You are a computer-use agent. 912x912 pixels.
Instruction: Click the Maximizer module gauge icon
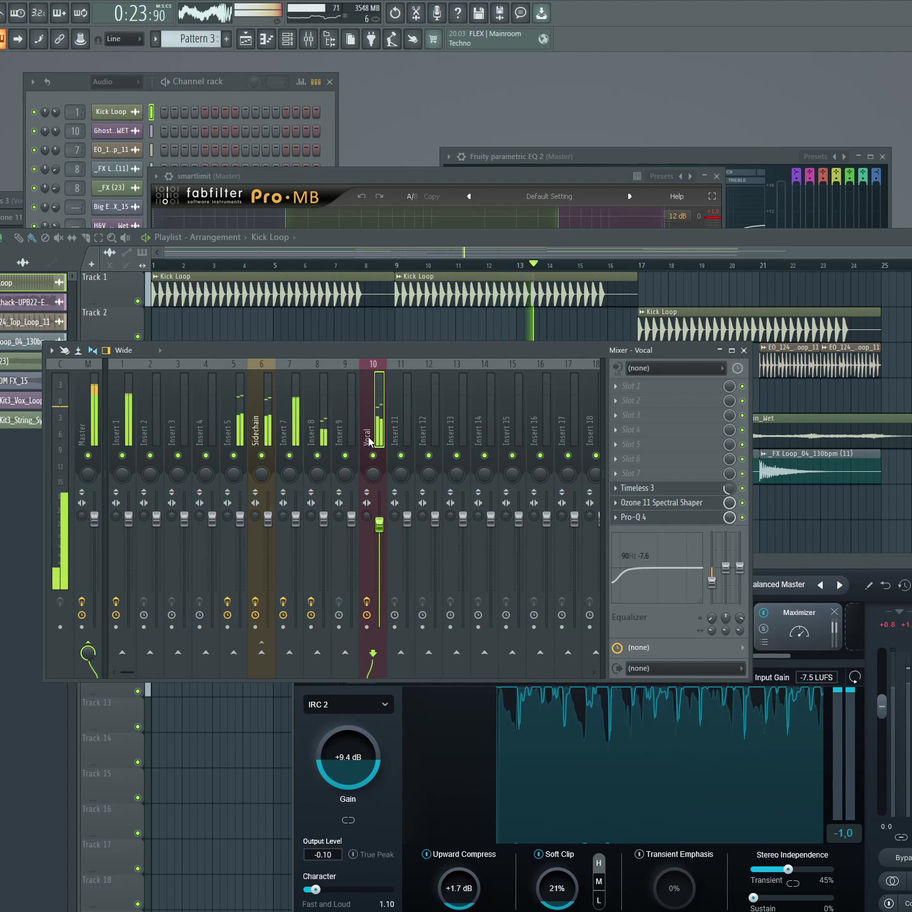pos(799,632)
